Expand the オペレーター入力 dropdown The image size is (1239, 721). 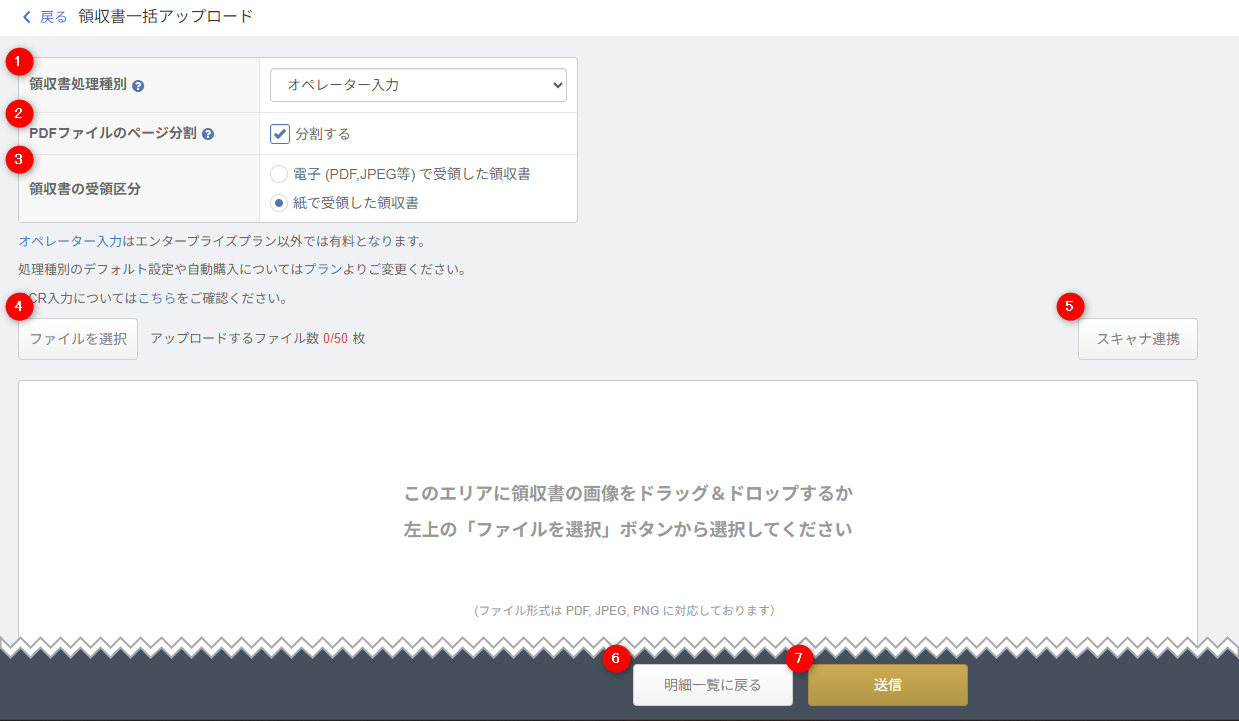[x=418, y=86]
